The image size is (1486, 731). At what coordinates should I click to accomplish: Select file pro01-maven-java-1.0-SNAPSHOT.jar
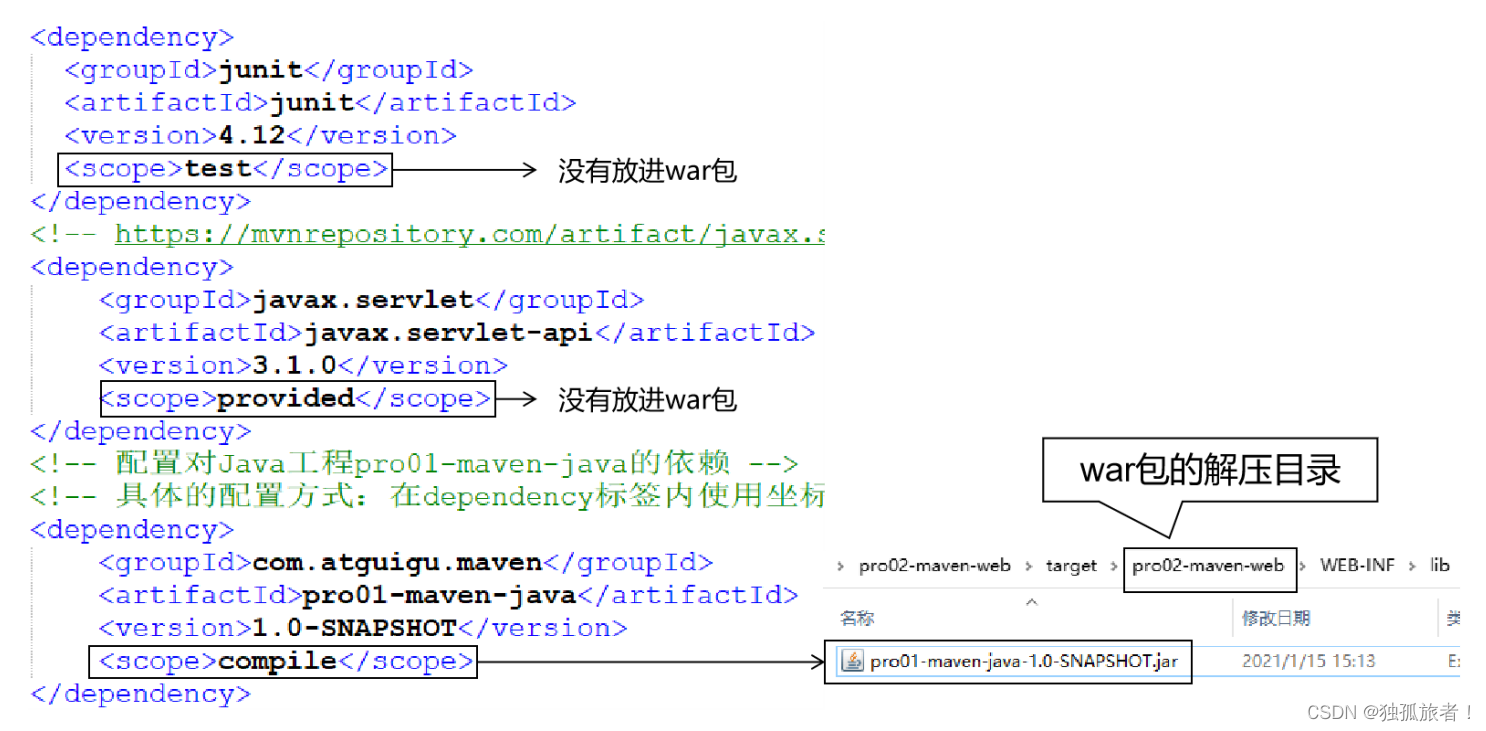(1024, 661)
